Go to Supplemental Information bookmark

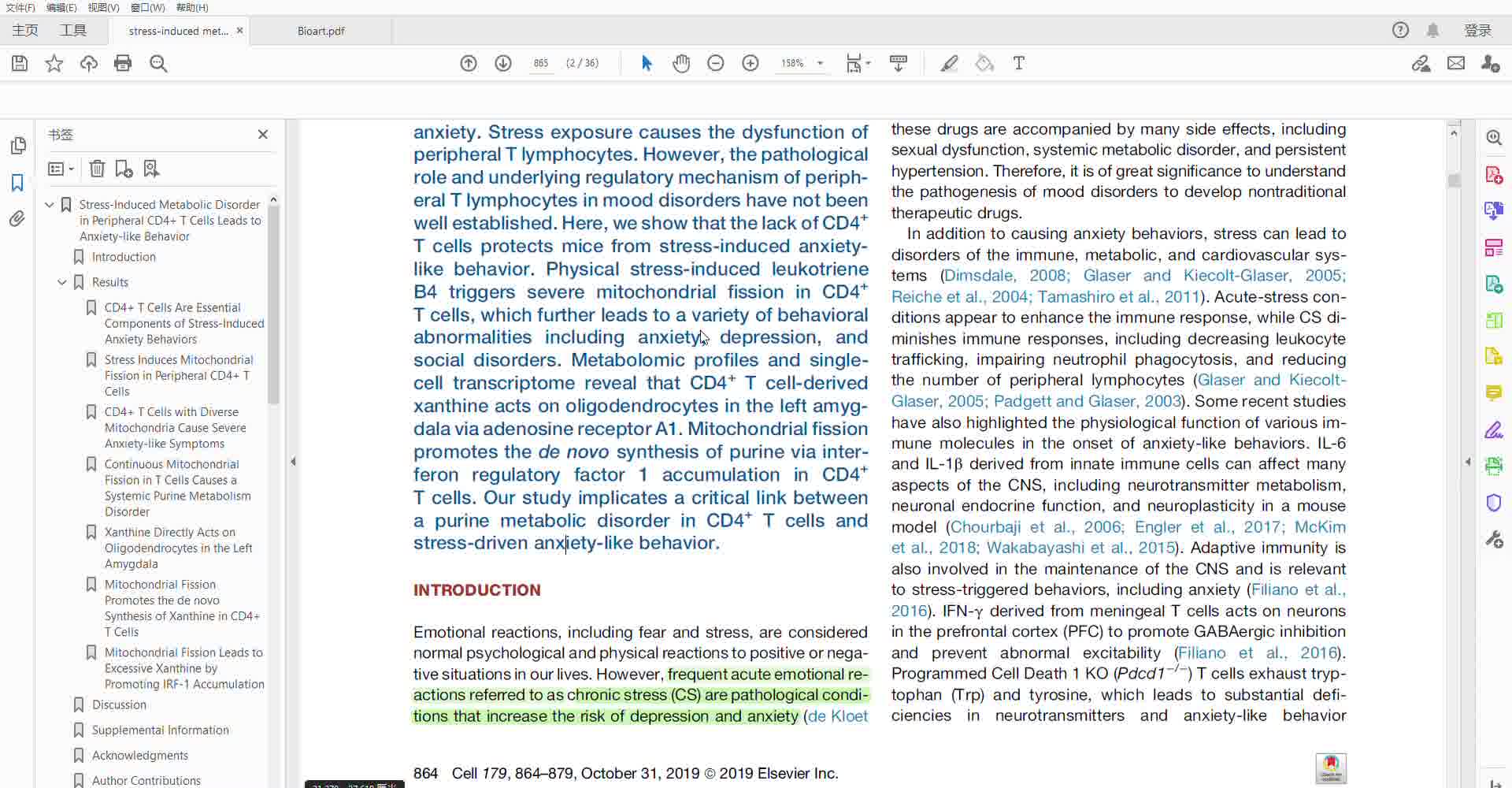(x=160, y=730)
